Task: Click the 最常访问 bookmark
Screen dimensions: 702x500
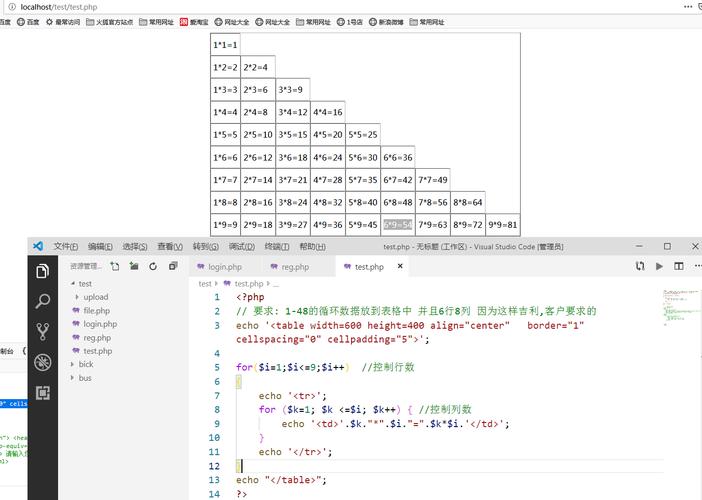Action: click(x=63, y=22)
